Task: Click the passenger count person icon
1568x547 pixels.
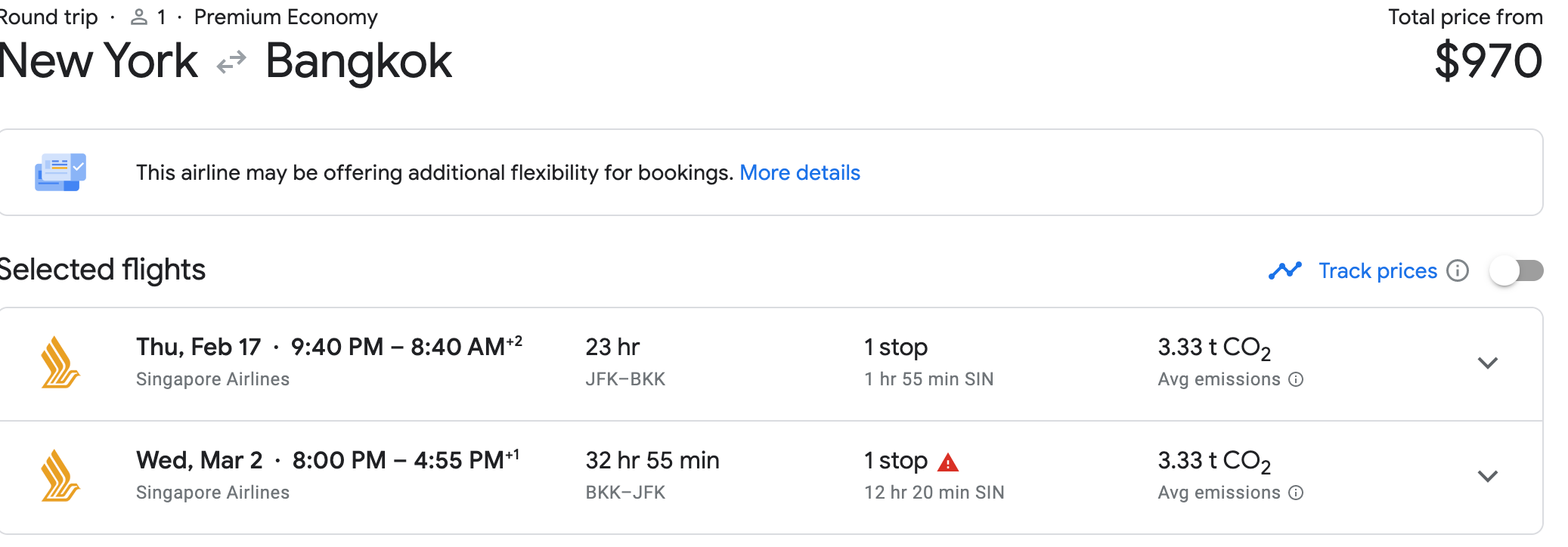Action: (139, 17)
